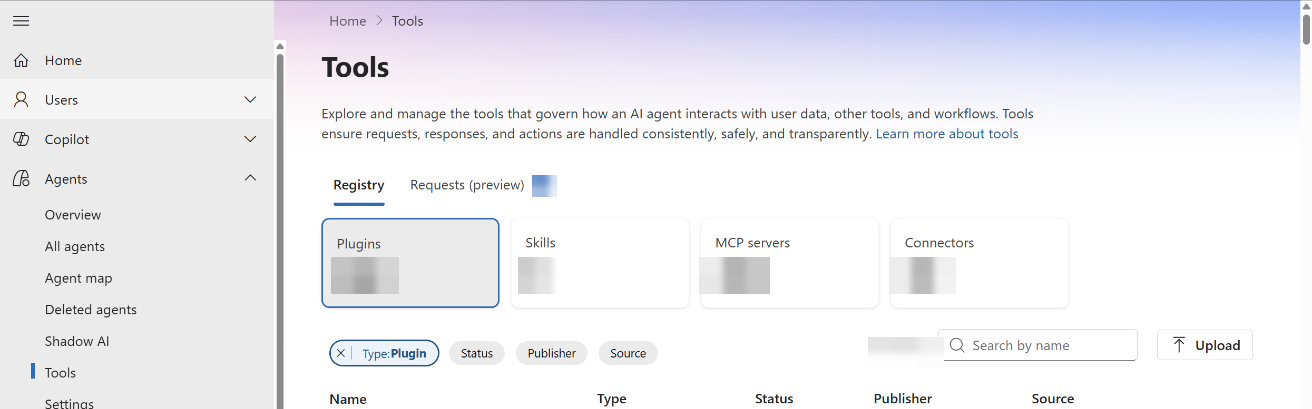Select the Connectors card
The width and height of the screenshot is (1312, 409).
click(x=979, y=263)
